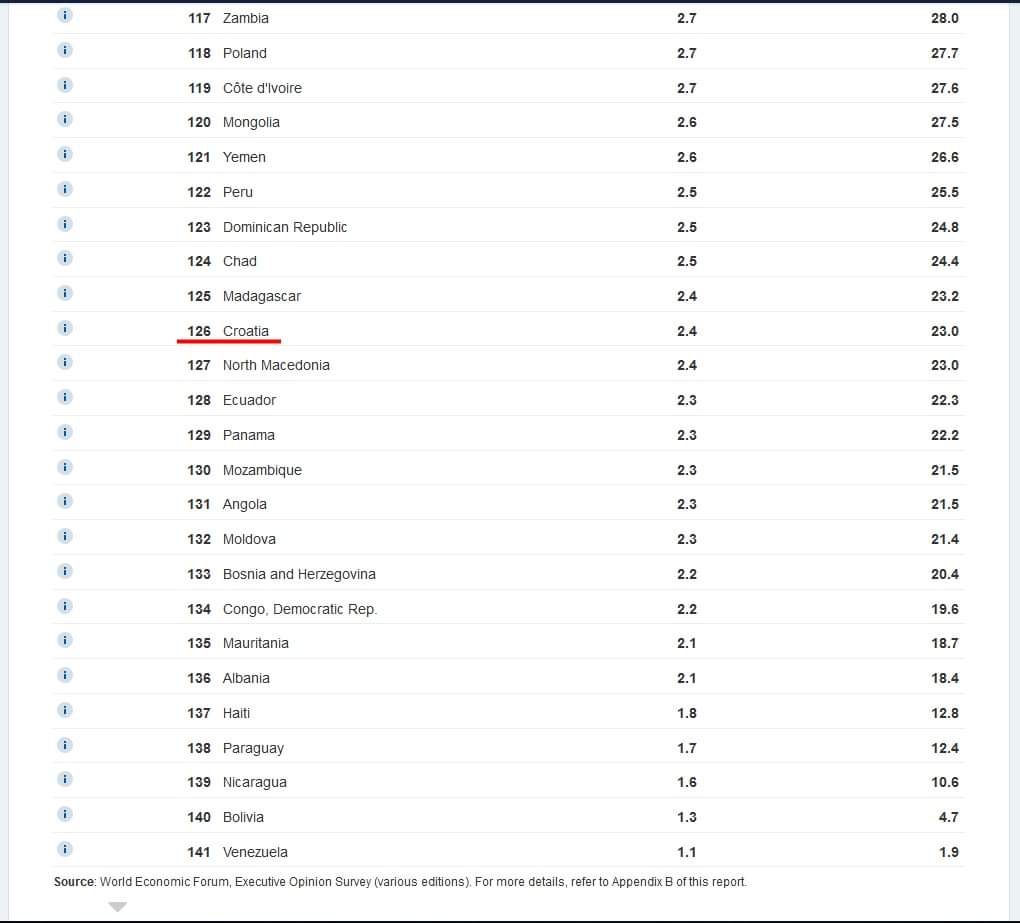
Task: Click the info icon next to Venezuela
Action: (65, 849)
